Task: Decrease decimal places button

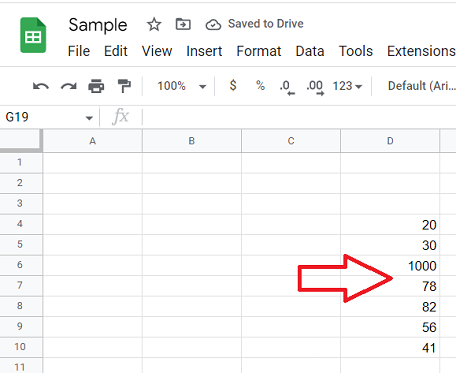Action: (x=287, y=88)
